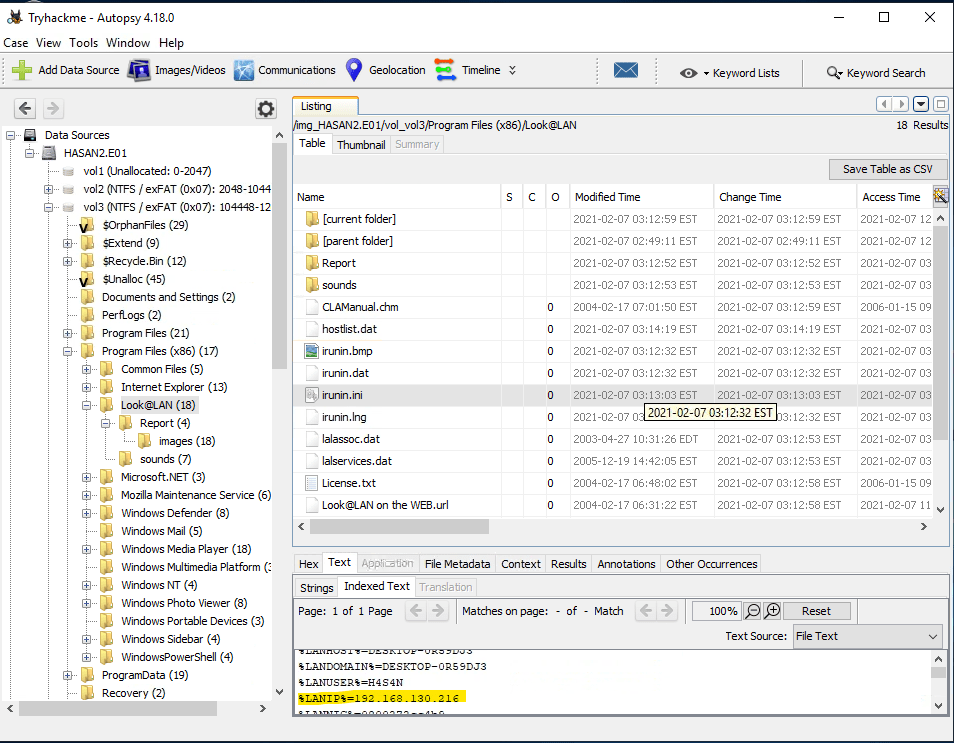Expand the Windows Defender folder node

pyautogui.click(x=87, y=513)
